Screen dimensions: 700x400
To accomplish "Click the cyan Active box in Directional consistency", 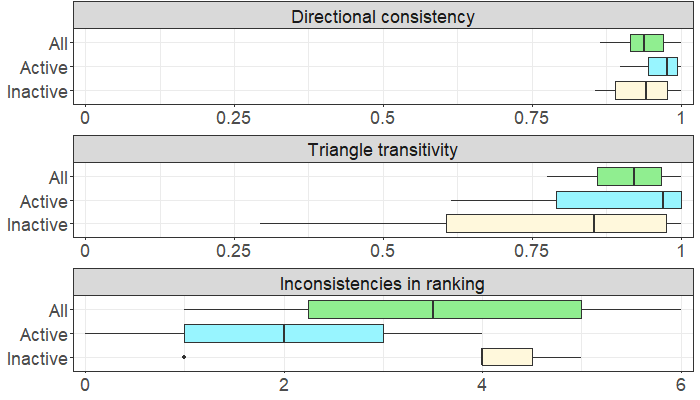I will (663, 66).
